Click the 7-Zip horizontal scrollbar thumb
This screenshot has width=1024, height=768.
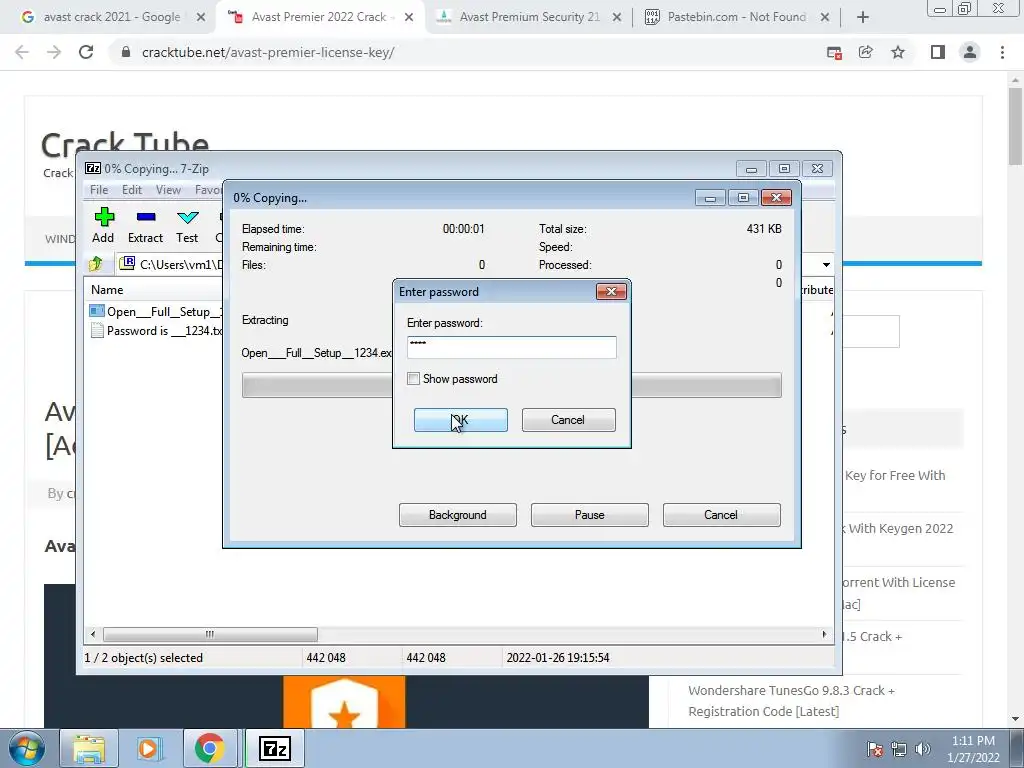[x=210, y=634]
